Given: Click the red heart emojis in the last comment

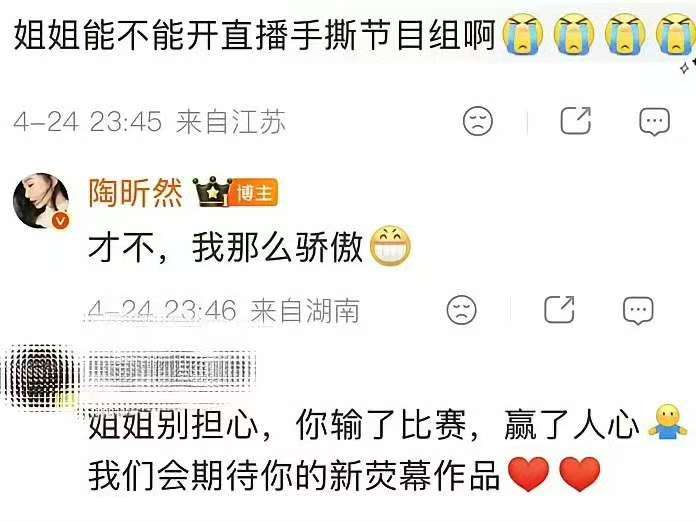Looking at the screenshot, I should click(x=554, y=474).
